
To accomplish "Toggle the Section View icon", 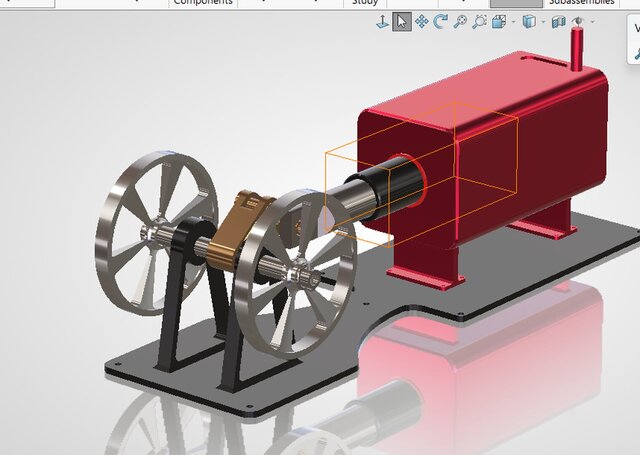I will (559, 22).
